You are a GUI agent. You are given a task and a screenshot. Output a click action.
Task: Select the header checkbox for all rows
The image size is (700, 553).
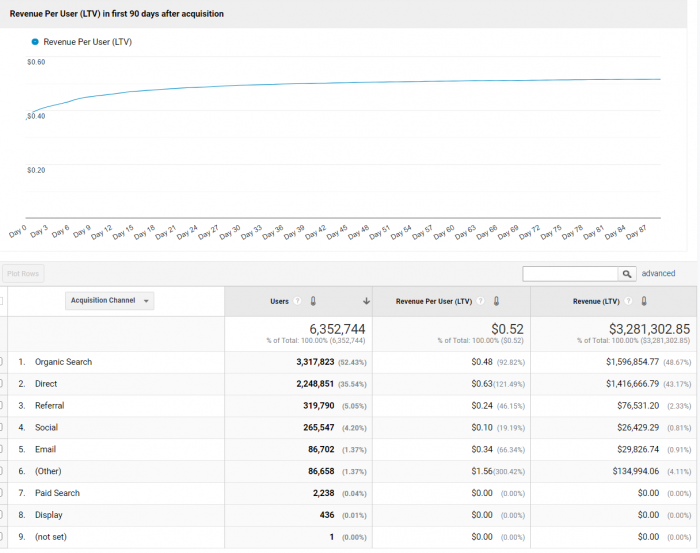pyautogui.click(x=2, y=301)
